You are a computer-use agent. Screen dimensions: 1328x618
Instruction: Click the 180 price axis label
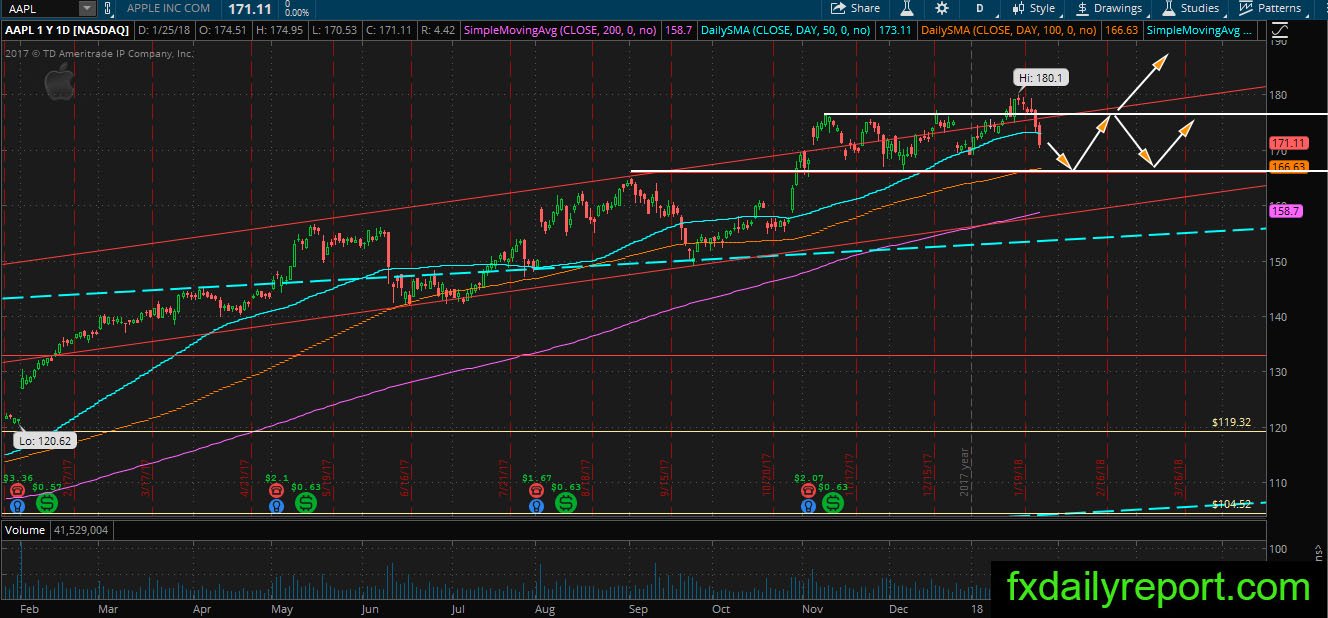pyautogui.click(x=1278, y=95)
